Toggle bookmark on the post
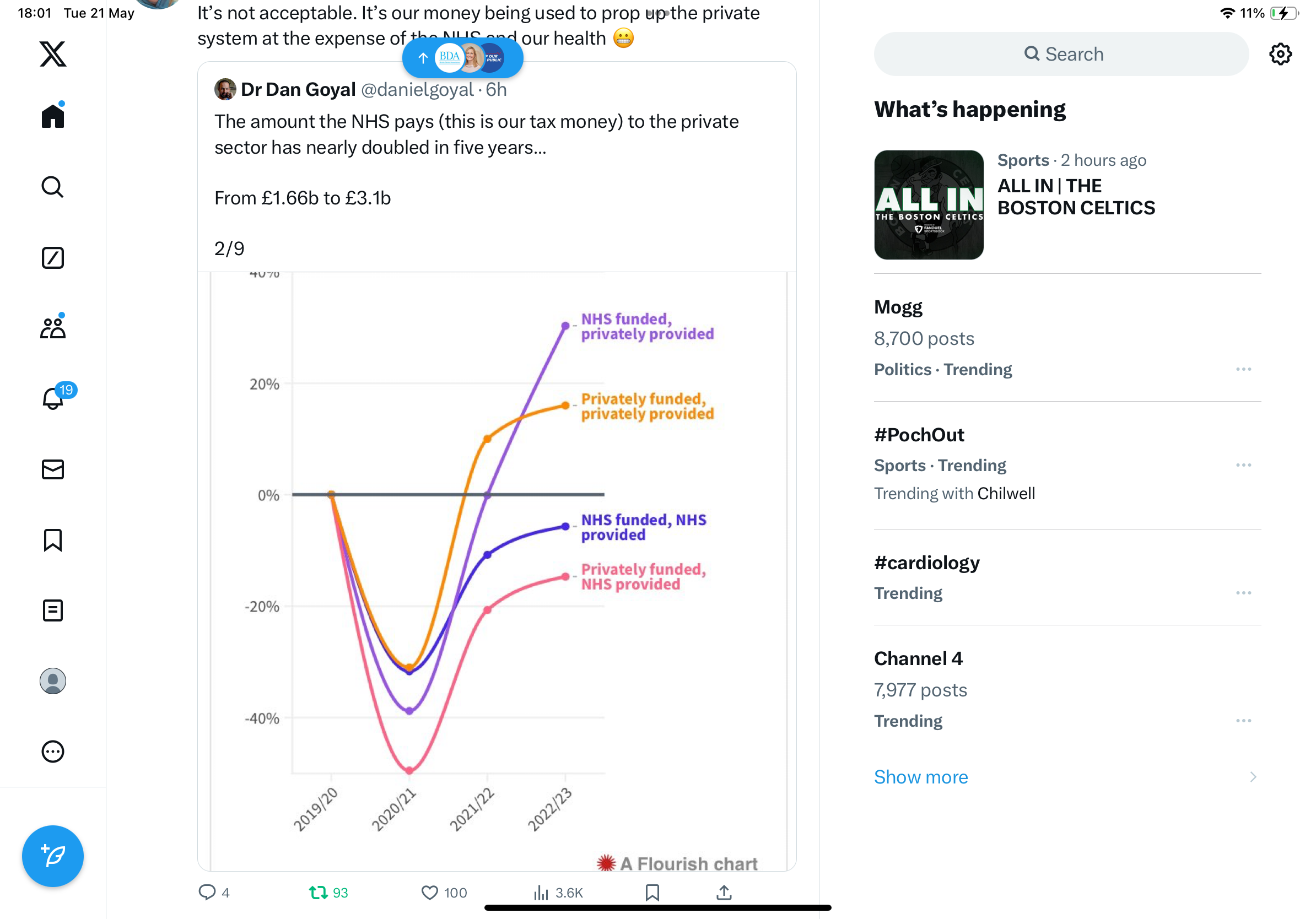Viewport: 1316px width, 919px height. click(x=652, y=892)
